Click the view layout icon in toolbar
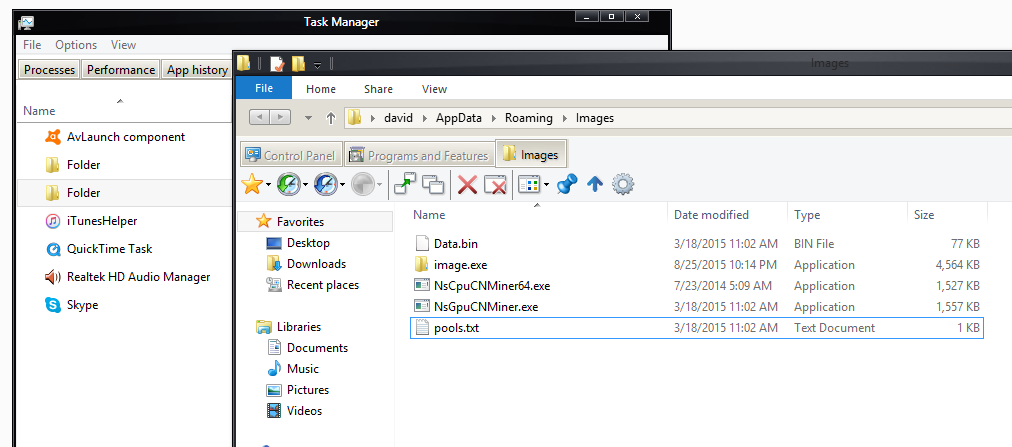1012x447 pixels. tap(529, 186)
